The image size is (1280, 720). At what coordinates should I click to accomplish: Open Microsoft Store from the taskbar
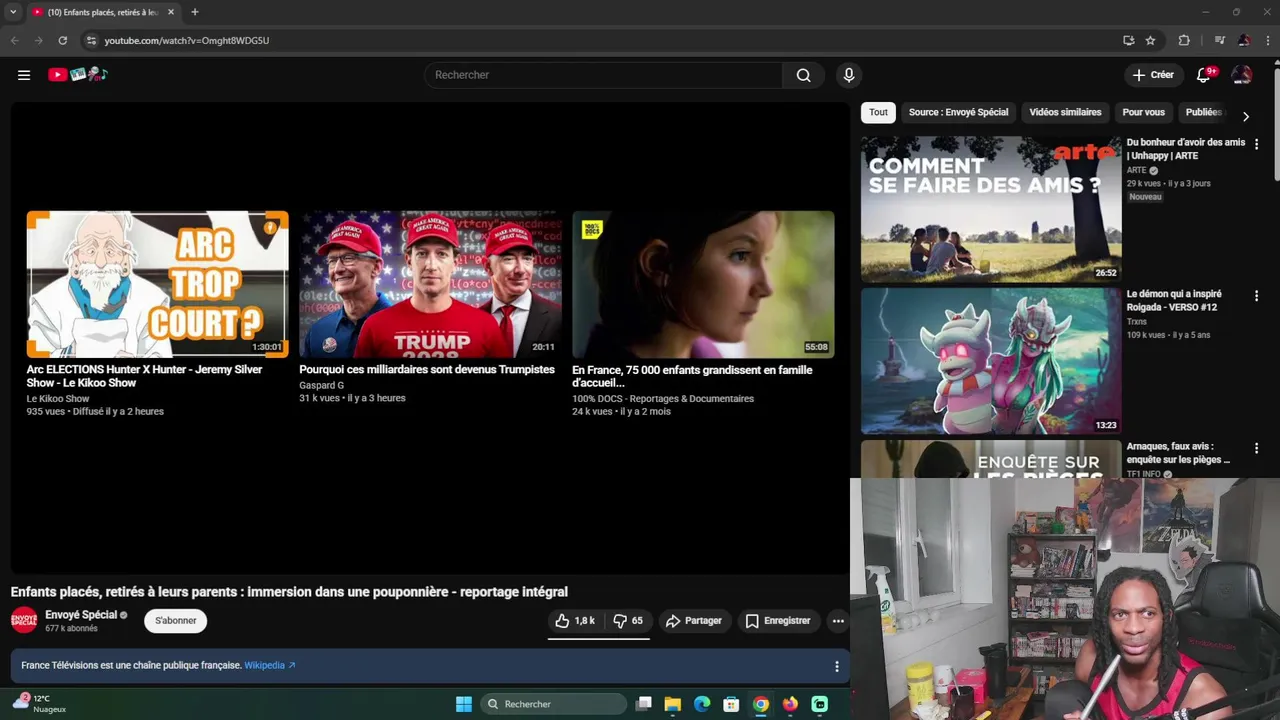[731, 704]
